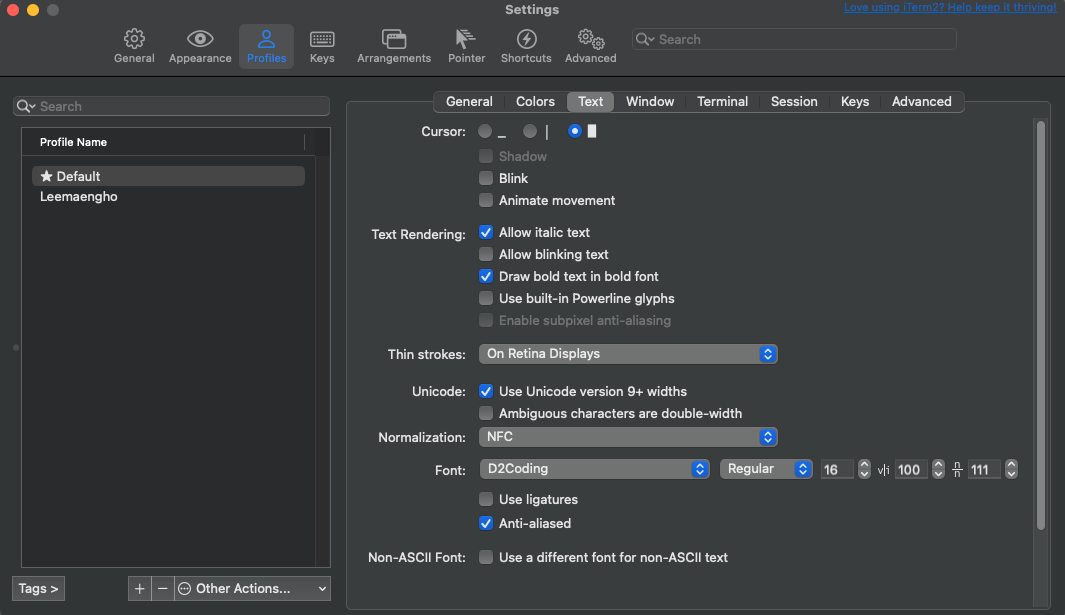Select the box cursor style
Viewport: 1065px width, 615px height.
575,131
